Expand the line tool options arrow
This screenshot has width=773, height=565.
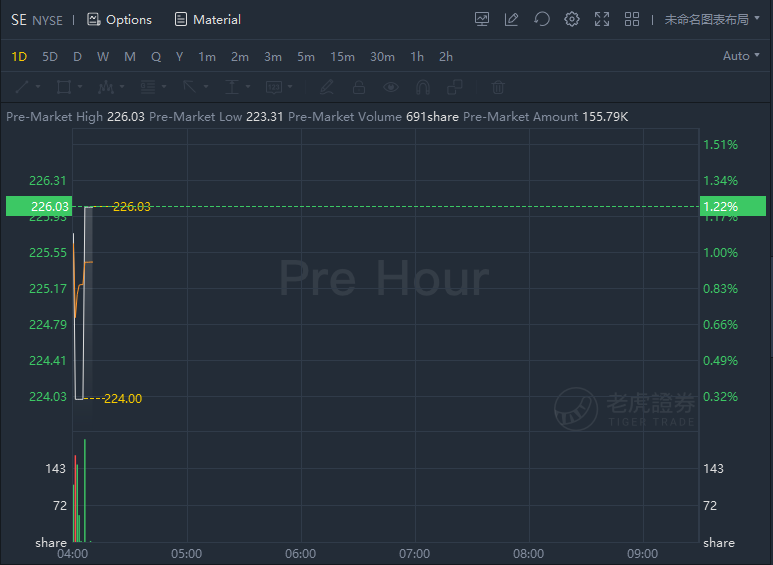(x=38, y=87)
